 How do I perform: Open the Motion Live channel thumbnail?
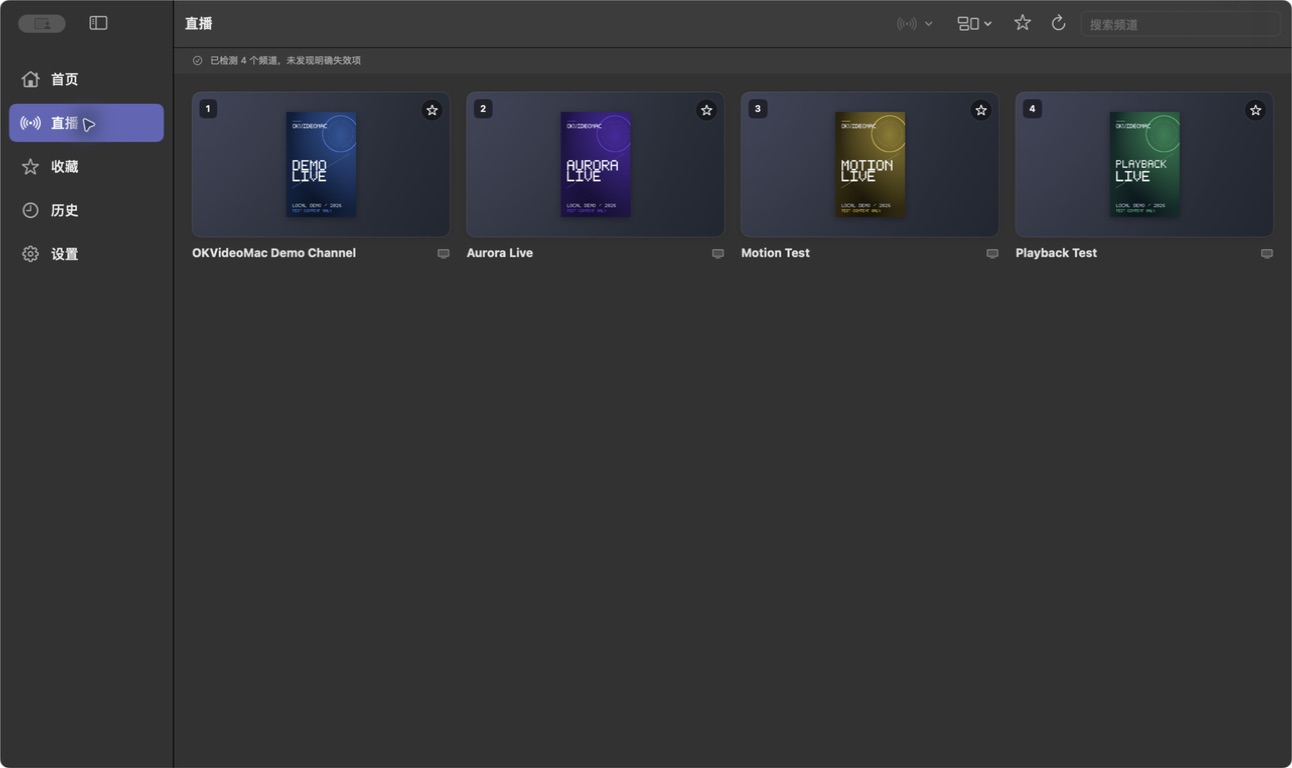tap(870, 165)
